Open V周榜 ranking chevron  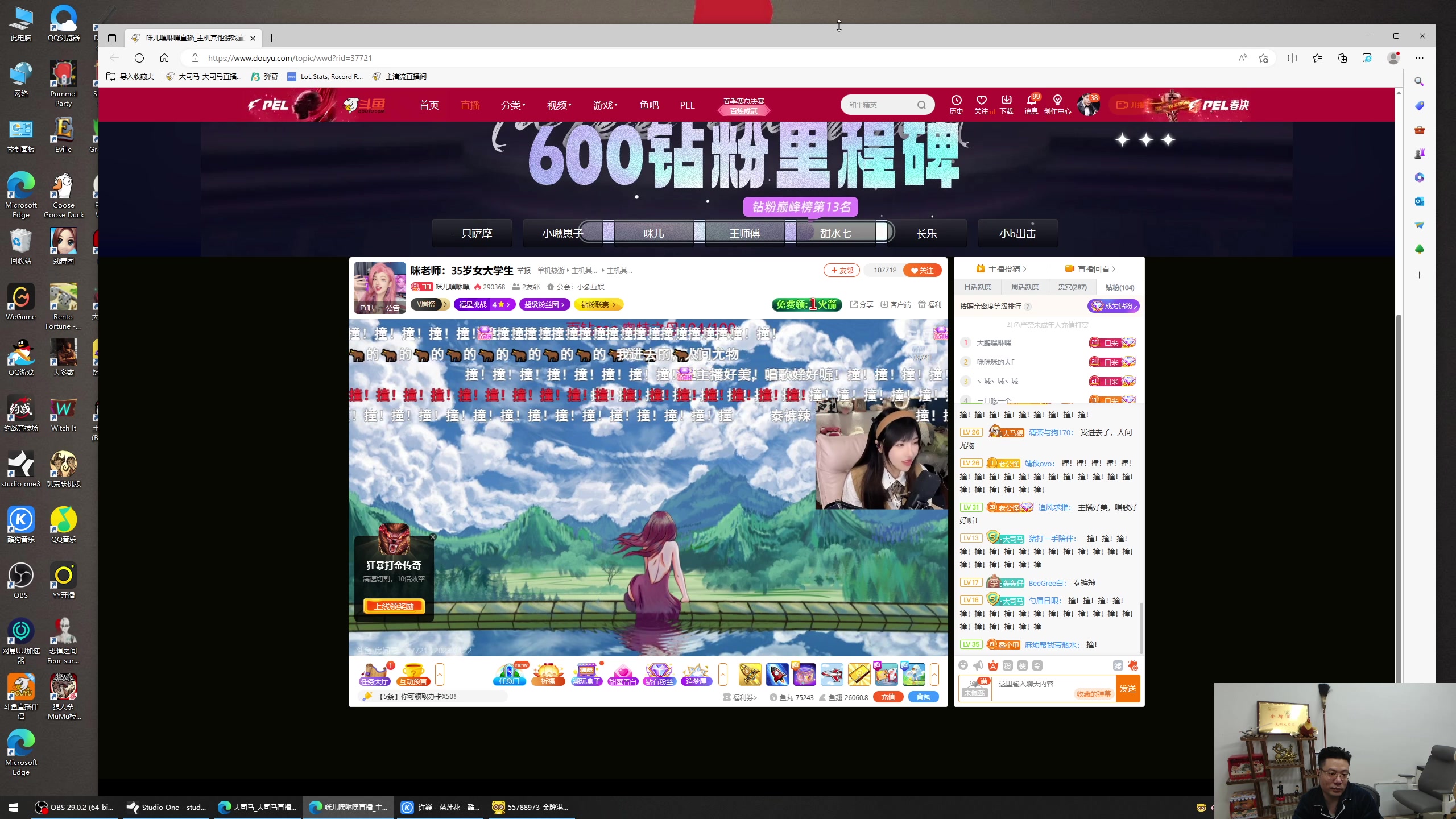pos(446,305)
